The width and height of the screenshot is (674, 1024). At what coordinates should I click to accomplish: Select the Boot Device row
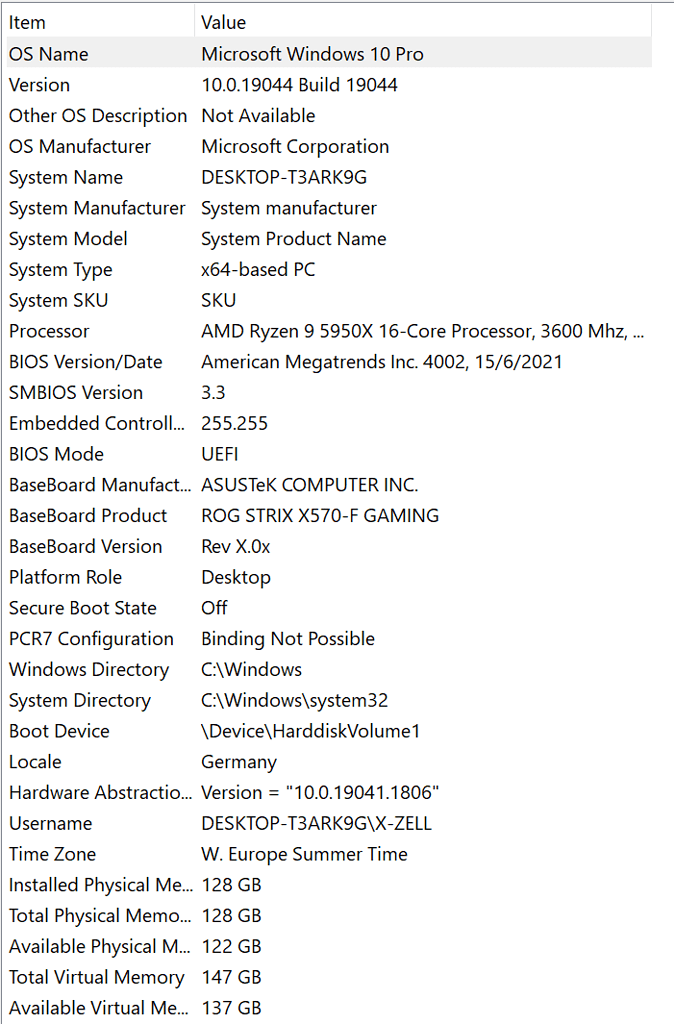pyautogui.click(x=329, y=731)
